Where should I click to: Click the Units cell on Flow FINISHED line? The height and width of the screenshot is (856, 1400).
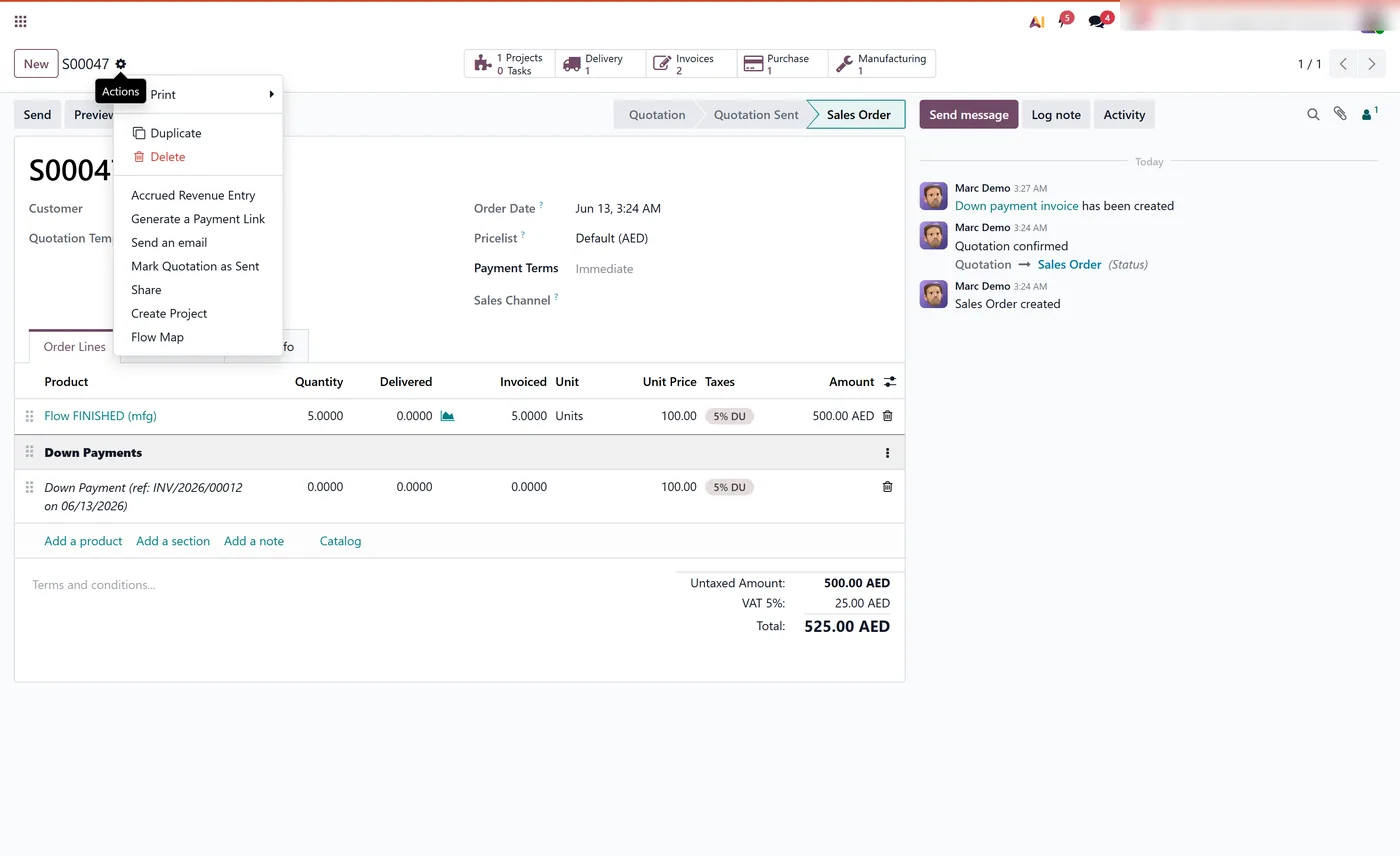[569, 416]
